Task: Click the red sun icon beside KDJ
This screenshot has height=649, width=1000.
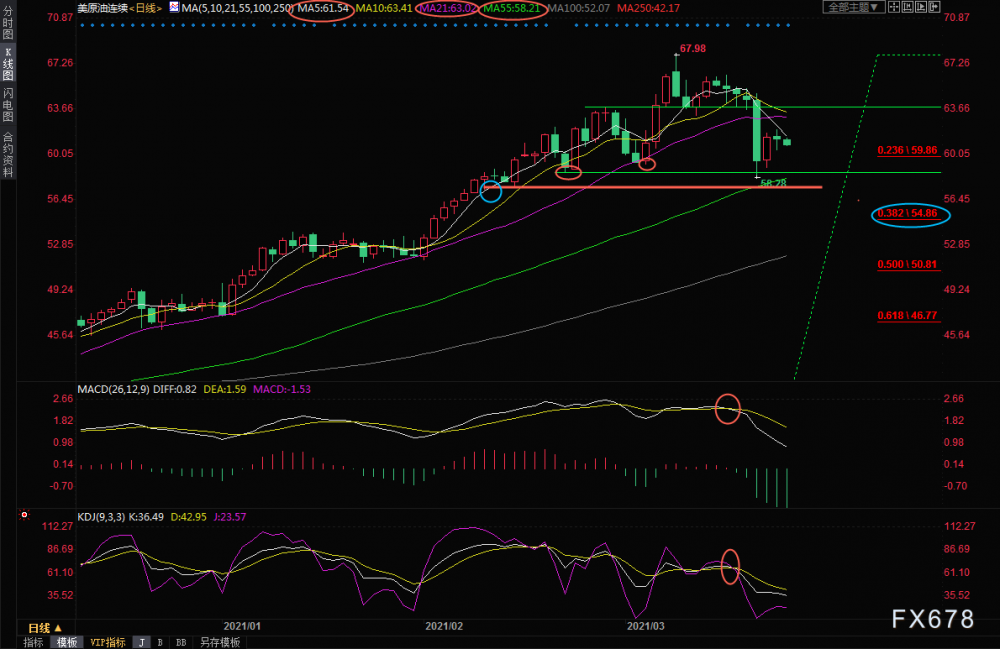Action: [x=24, y=514]
